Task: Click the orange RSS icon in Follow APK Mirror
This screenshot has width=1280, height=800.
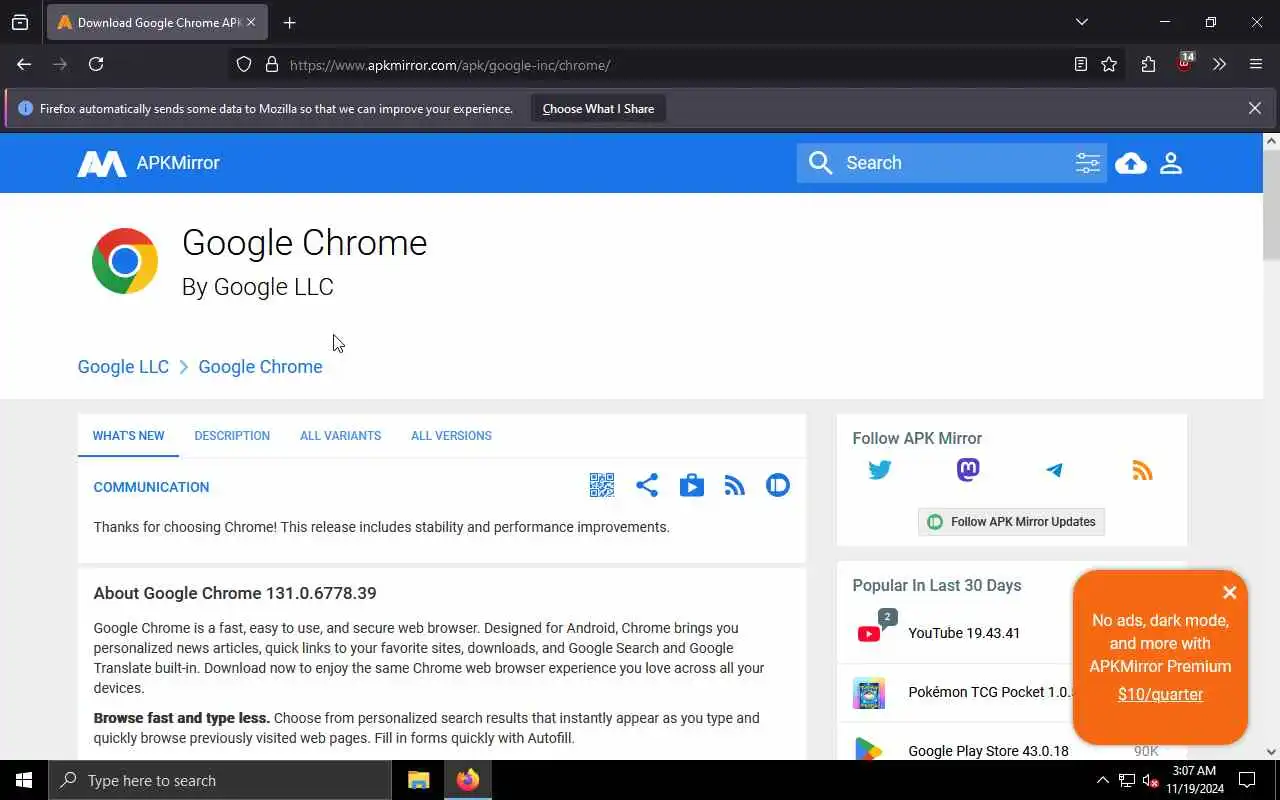Action: (x=1142, y=470)
